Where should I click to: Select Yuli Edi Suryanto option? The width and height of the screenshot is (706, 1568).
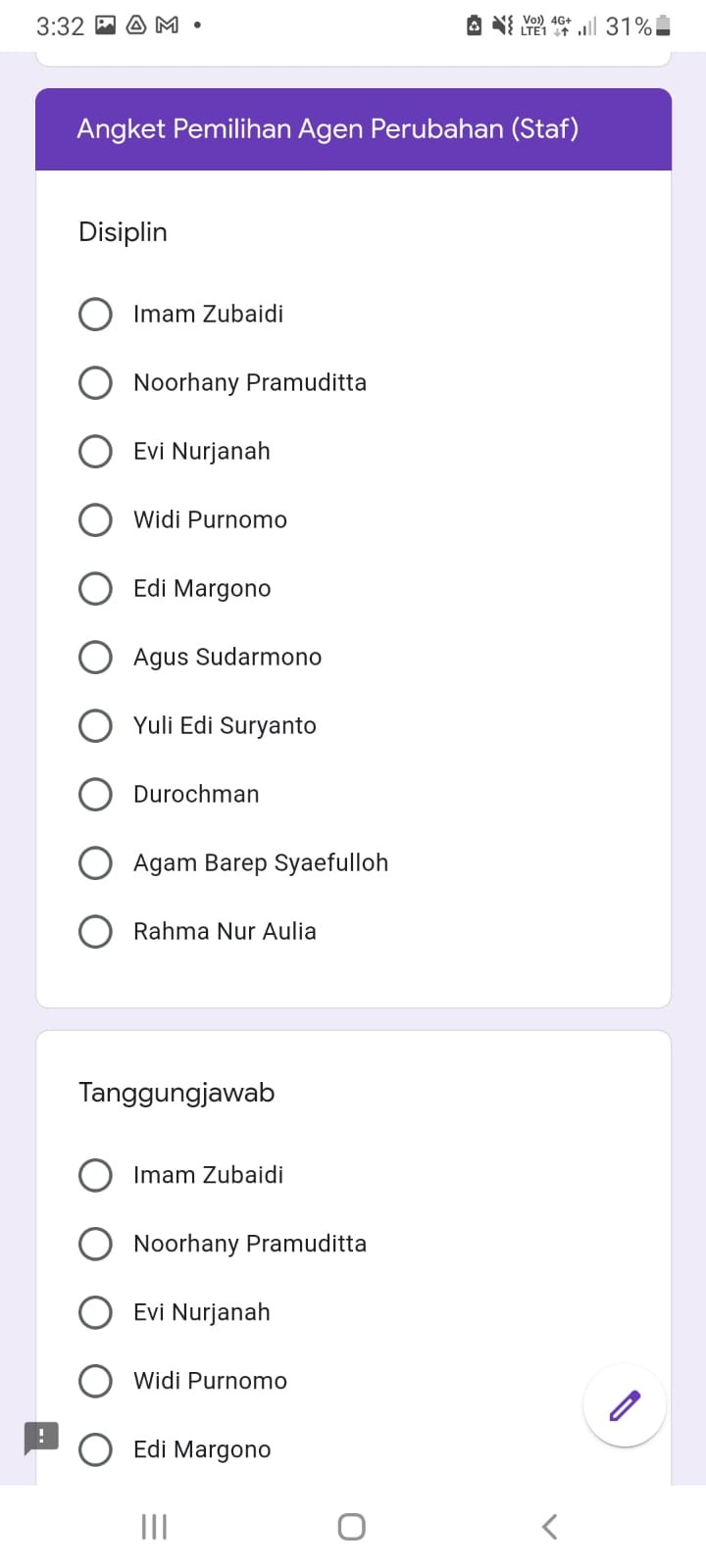click(x=95, y=726)
